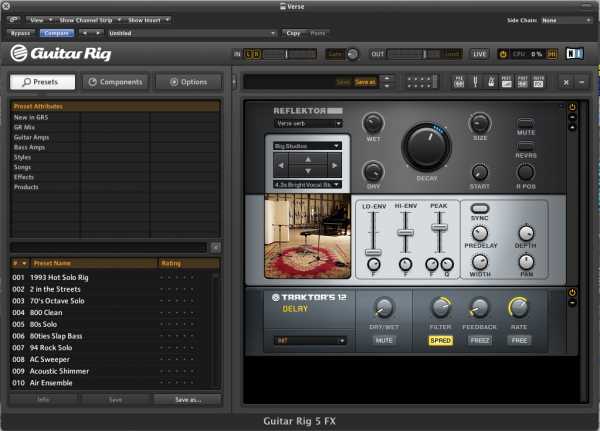Show the metronome in rack toolbar

point(491,82)
